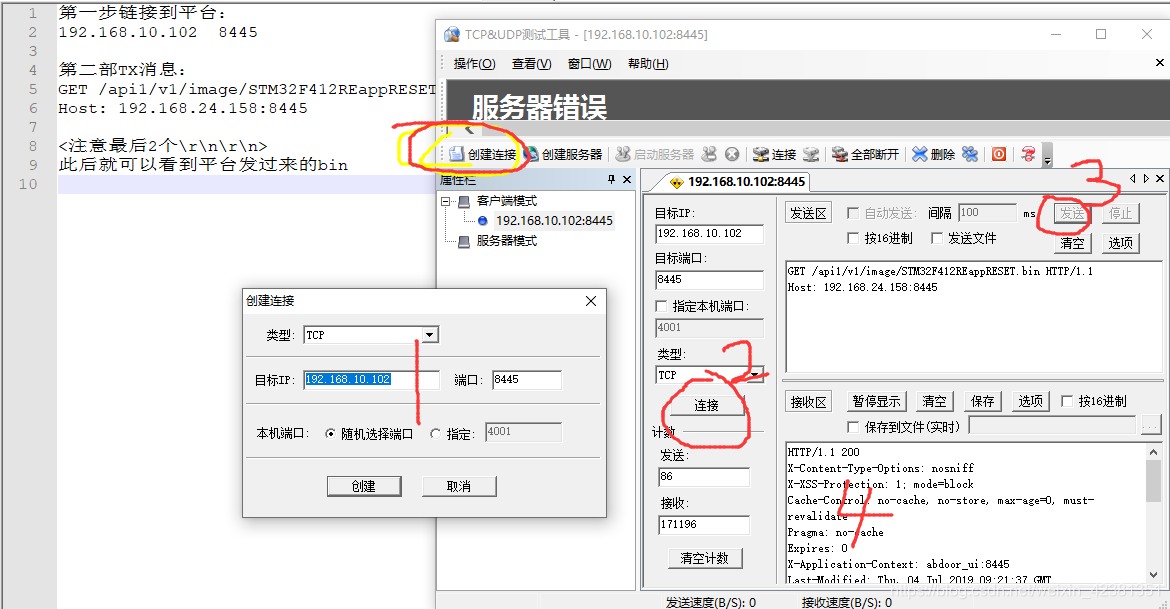Click 取消 in the 创建连接 dialog
Screen dimensions: 1170x609
tap(459, 487)
